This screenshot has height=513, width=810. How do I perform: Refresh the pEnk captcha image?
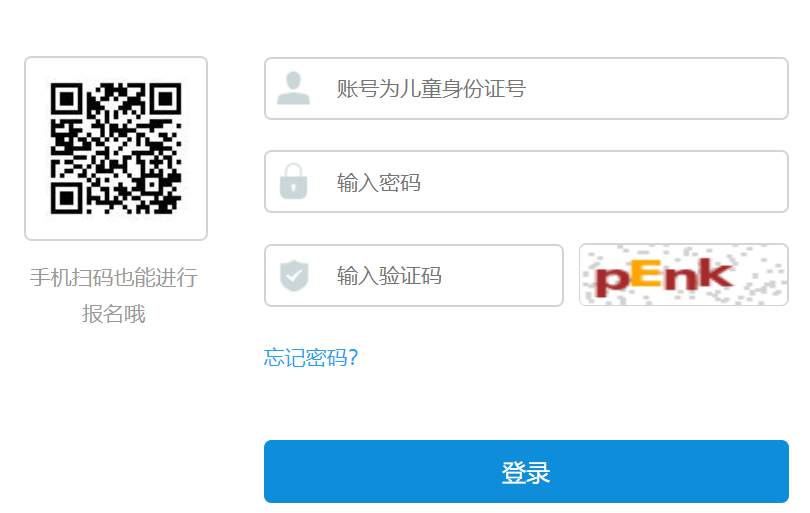pyautogui.click(x=683, y=275)
